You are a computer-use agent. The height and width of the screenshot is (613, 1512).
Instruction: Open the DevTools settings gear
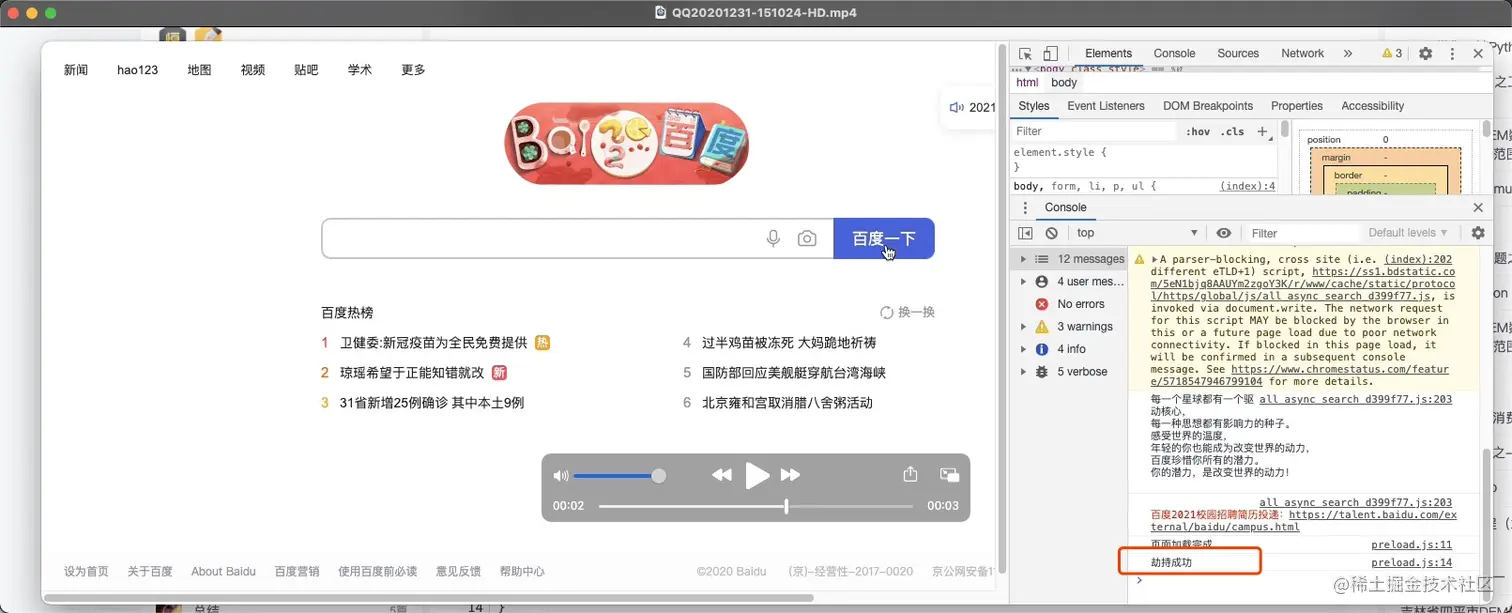[1425, 54]
